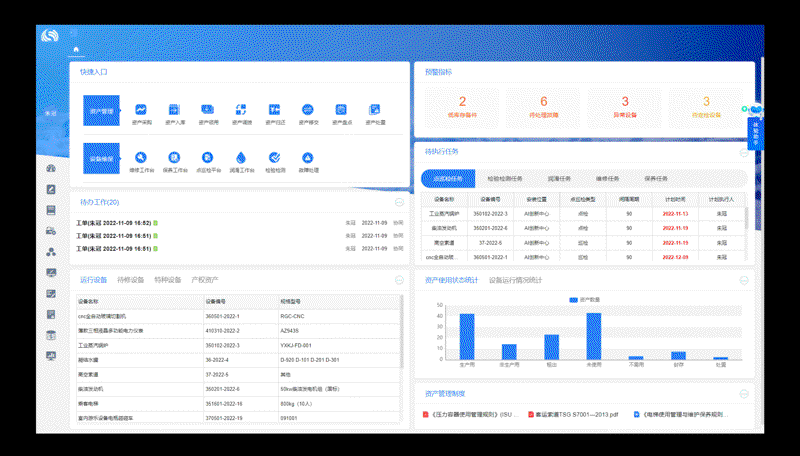The image size is (800, 456).
Task: Click the red date 2022-11-13 cell
Action: pyautogui.click(x=675, y=214)
